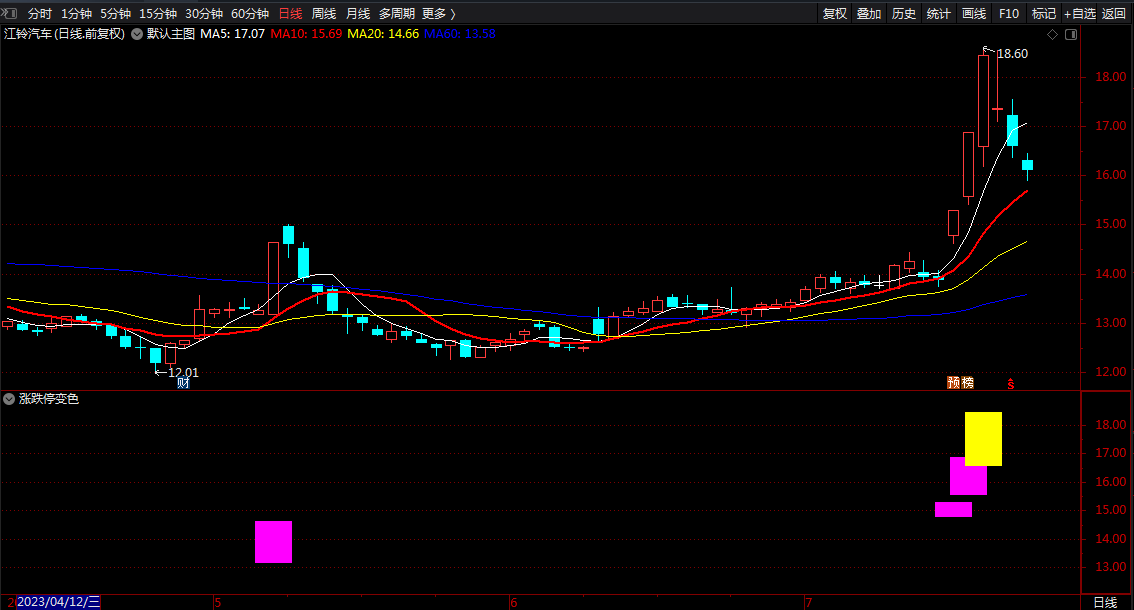
Task: Open the 更多 periods dropdown
Action: point(438,14)
